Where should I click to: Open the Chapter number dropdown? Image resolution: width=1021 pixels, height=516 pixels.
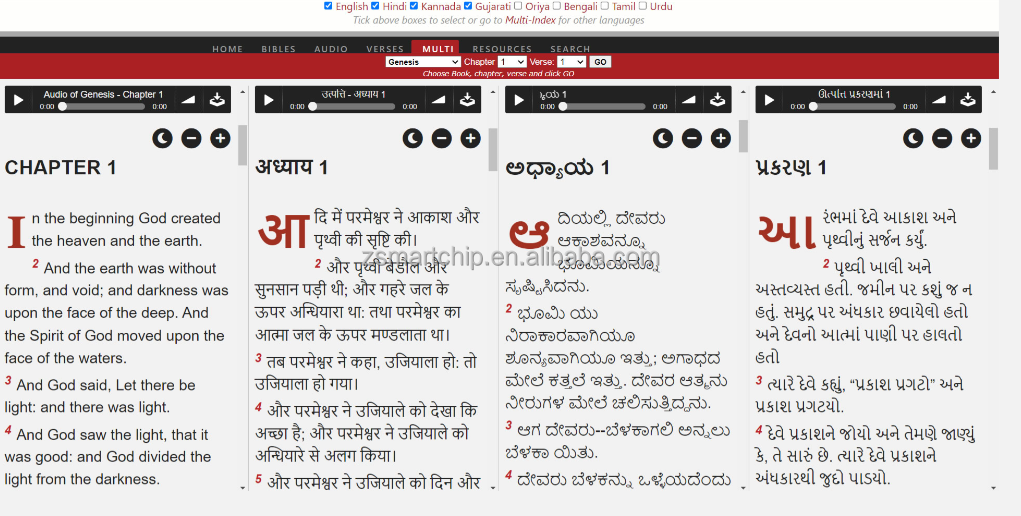tap(511, 62)
